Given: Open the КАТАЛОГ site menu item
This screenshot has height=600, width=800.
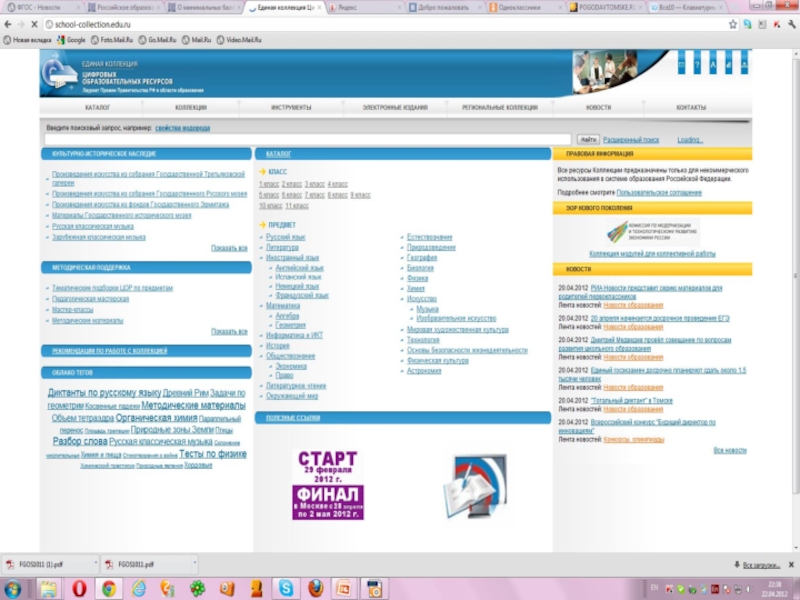Looking at the screenshot, I should pyautogui.click(x=97, y=108).
